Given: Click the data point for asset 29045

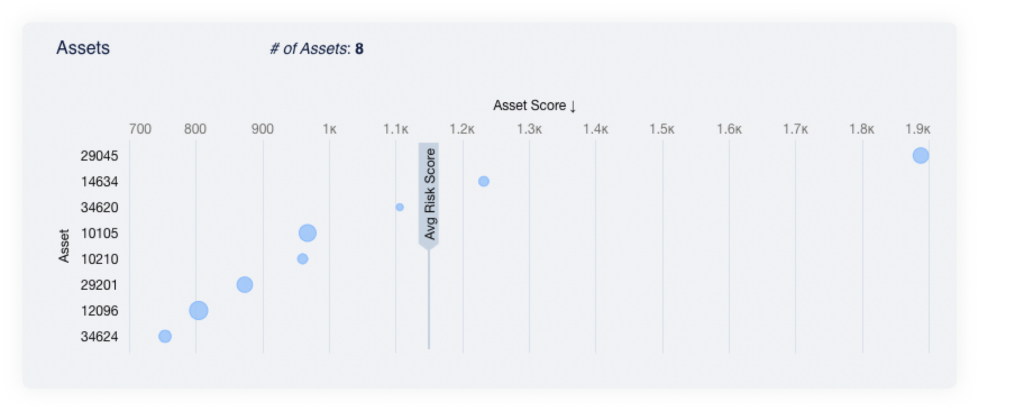Looking at the screenshot, I should tap(920, 155).
